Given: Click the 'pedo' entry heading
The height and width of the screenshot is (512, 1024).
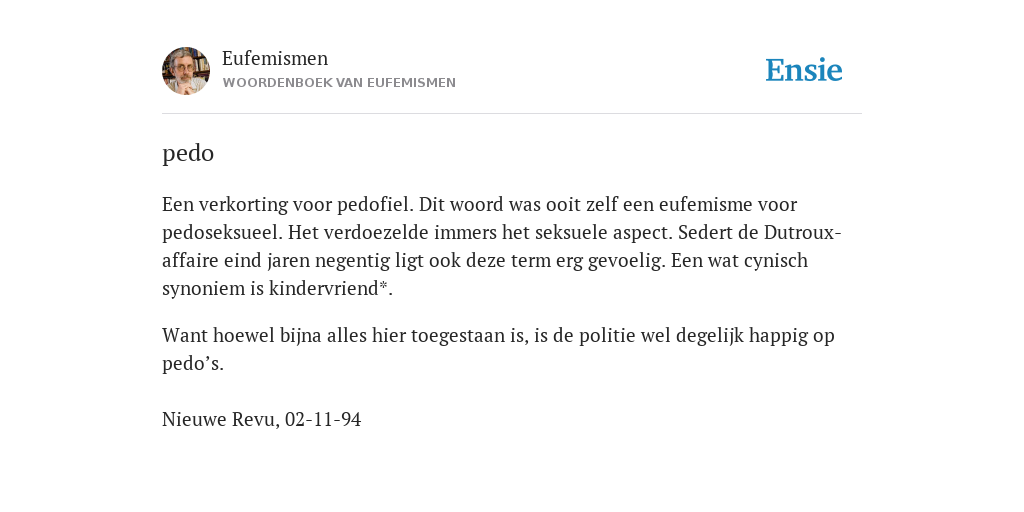Looking at the screenshot, I should (x=188, y=154).
